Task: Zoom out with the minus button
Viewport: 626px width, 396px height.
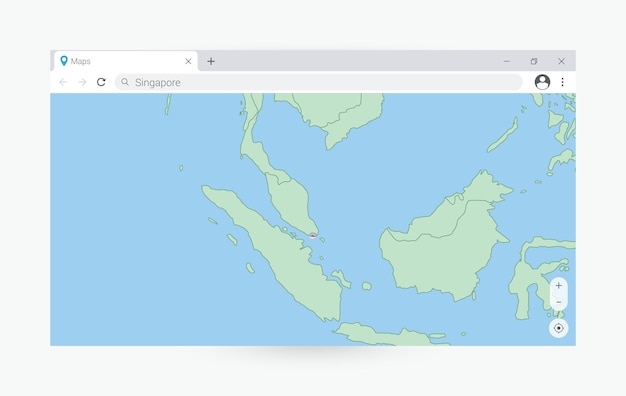Action: (x=559, y=302)
